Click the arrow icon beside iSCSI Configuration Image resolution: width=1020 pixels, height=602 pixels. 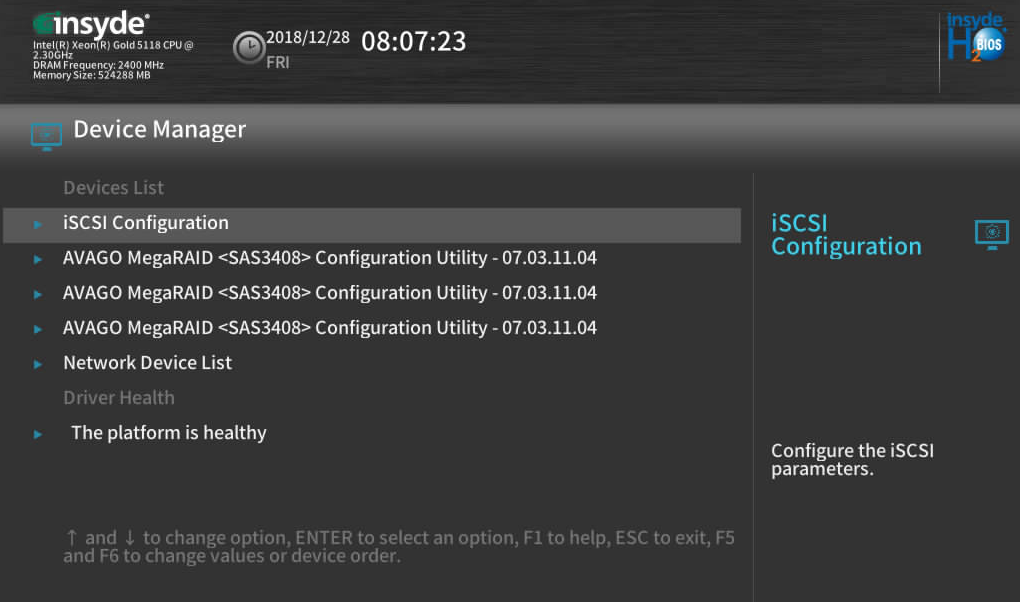pos(38,225)
